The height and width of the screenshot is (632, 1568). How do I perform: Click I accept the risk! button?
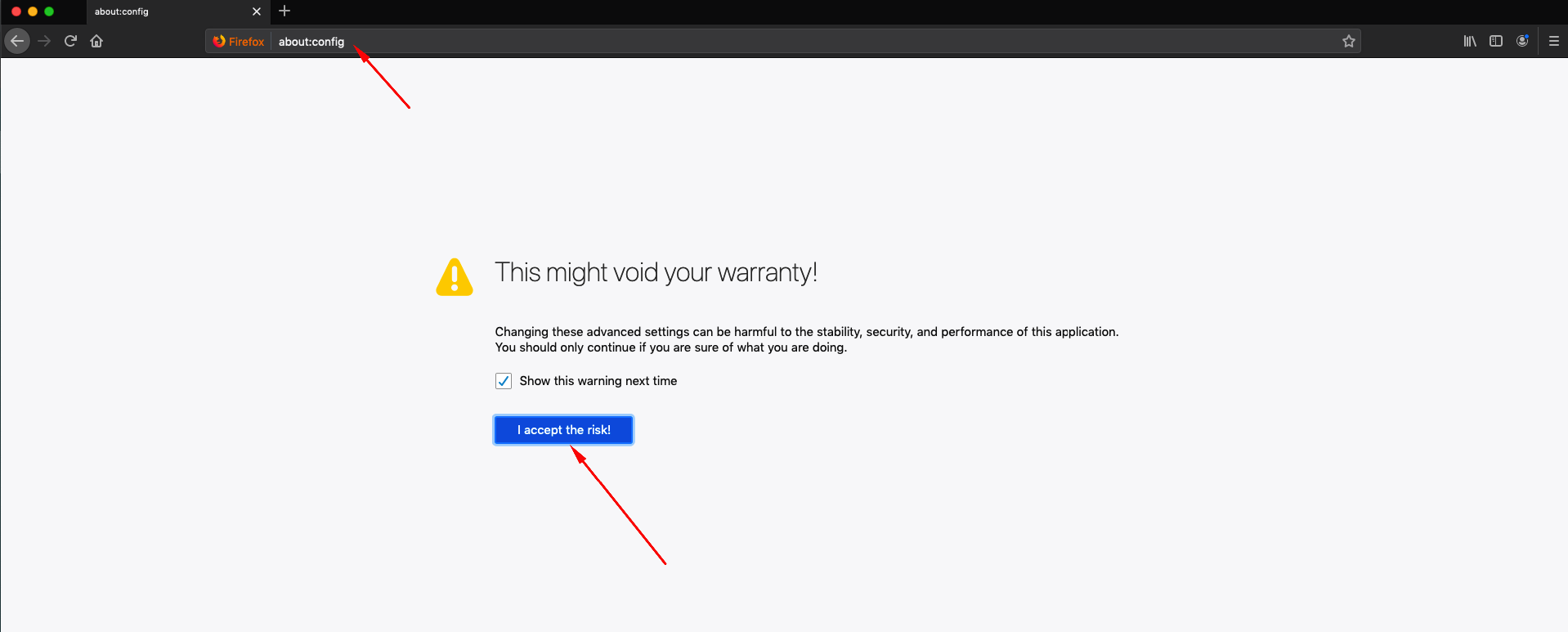pos(564,430)
